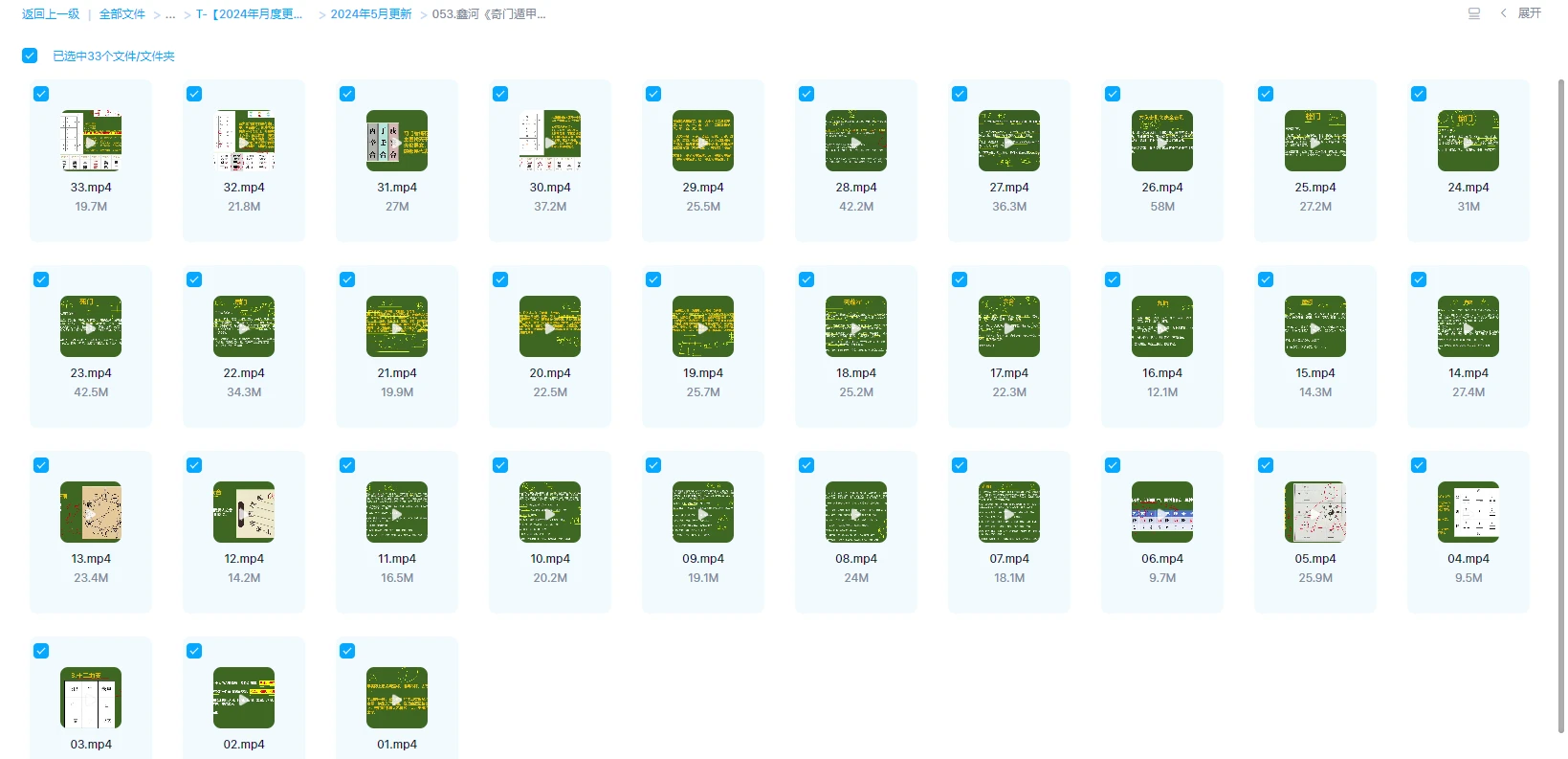Deselect the 07.mp4 checkbox
1568x759 pixels.
(960, 465)
